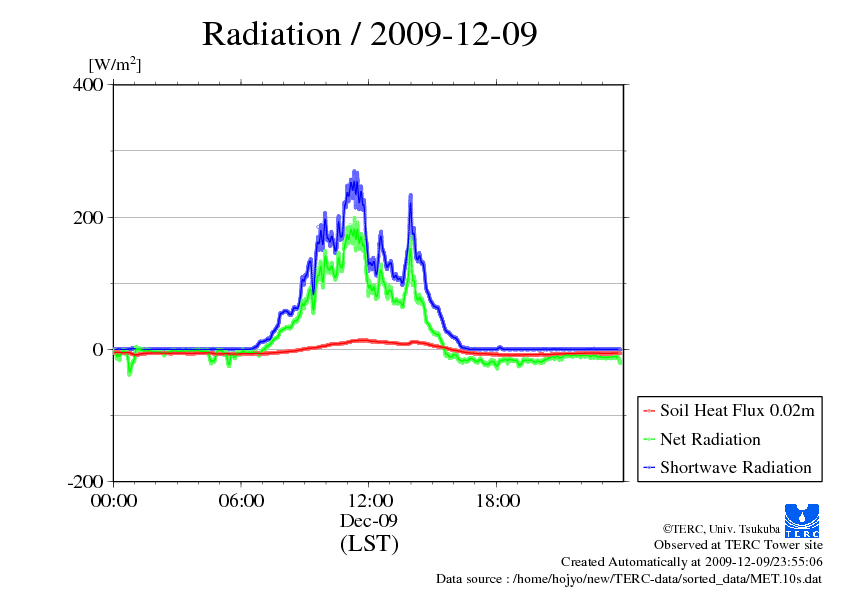The height and width of the screenshot is (595, 842).
Task: Click the (LST) time zone label
Action: click(369, 544)
